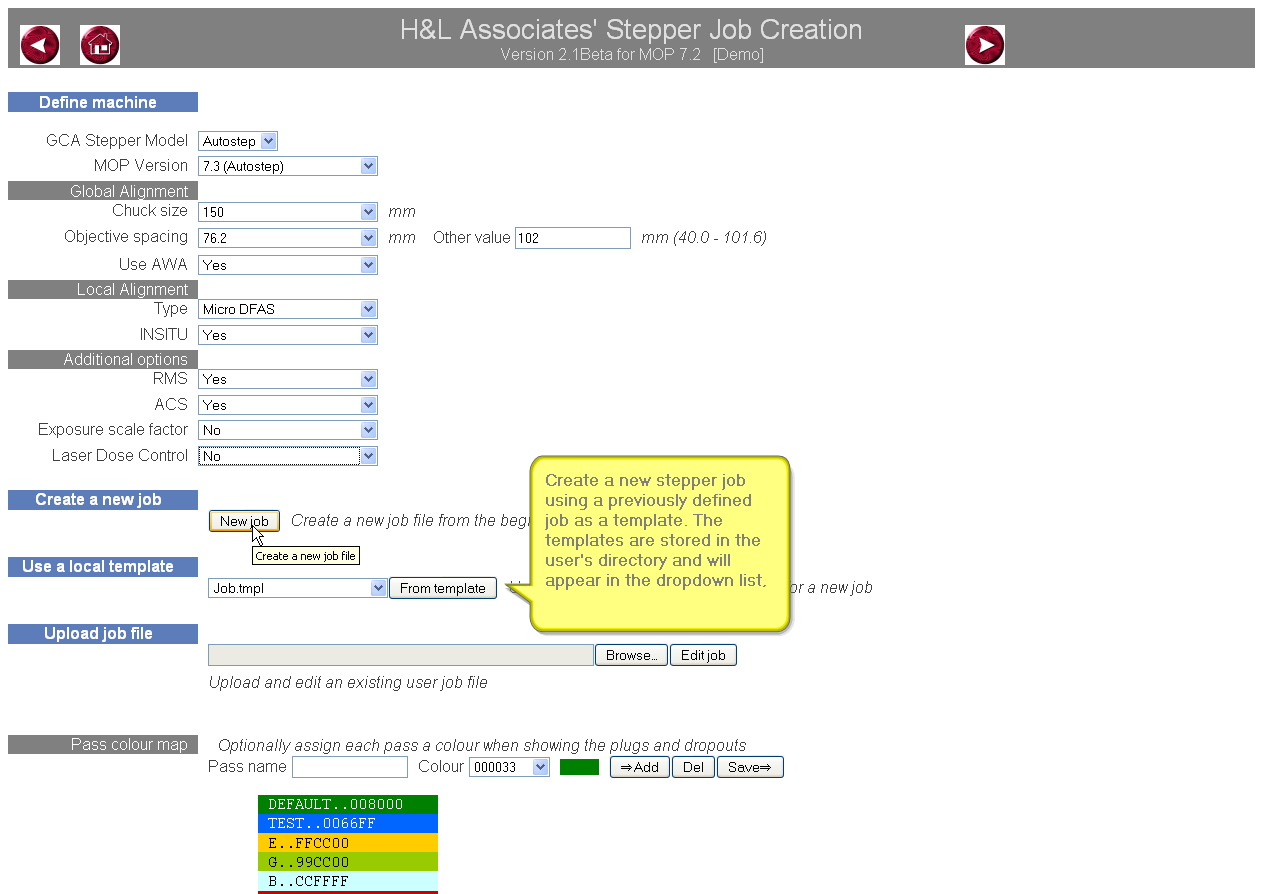This screenshot has height=894, width=1263.
Task: Click the Browse button
Action: click(631, 655)
